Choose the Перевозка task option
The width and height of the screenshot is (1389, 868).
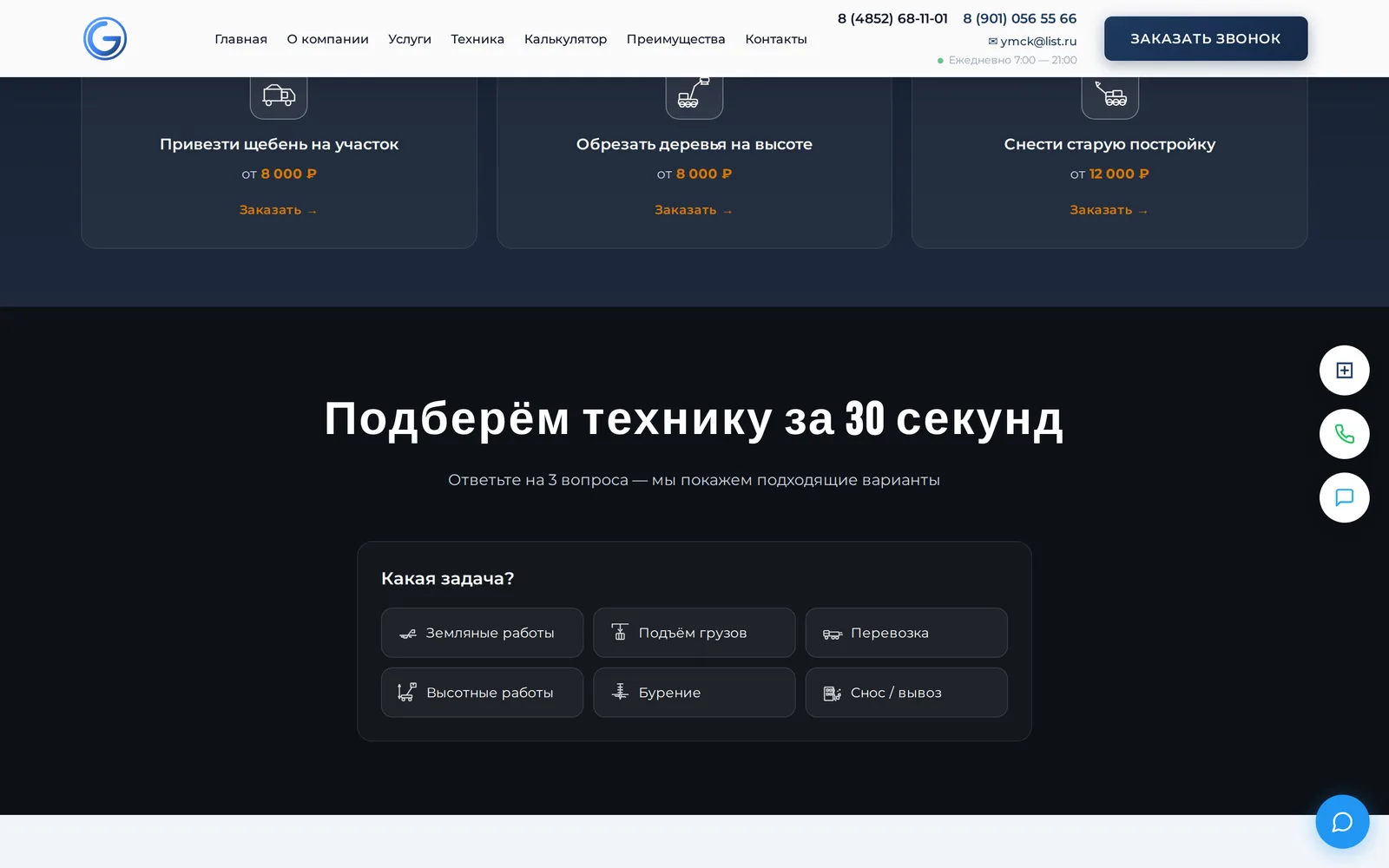[x=906, y=633]
